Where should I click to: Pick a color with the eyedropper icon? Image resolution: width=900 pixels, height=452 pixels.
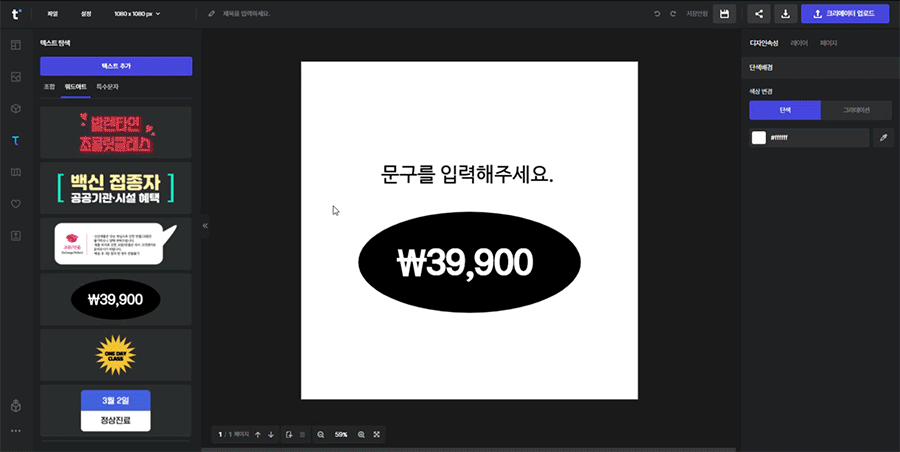tap(884, 138)
